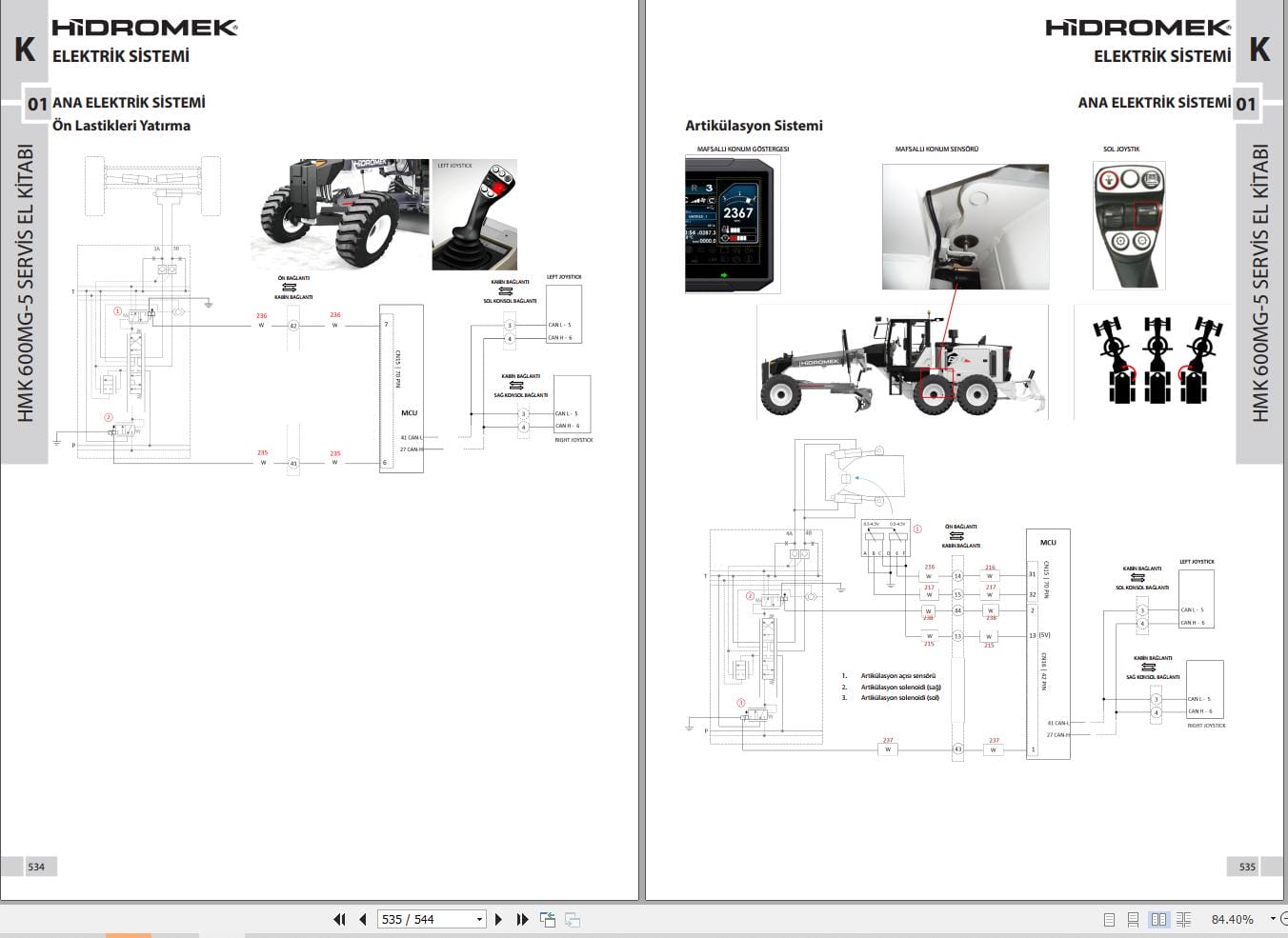
Task: Click the MAFSALLI KONUM SENSÖRÜ caption
Action: [936, 150]
